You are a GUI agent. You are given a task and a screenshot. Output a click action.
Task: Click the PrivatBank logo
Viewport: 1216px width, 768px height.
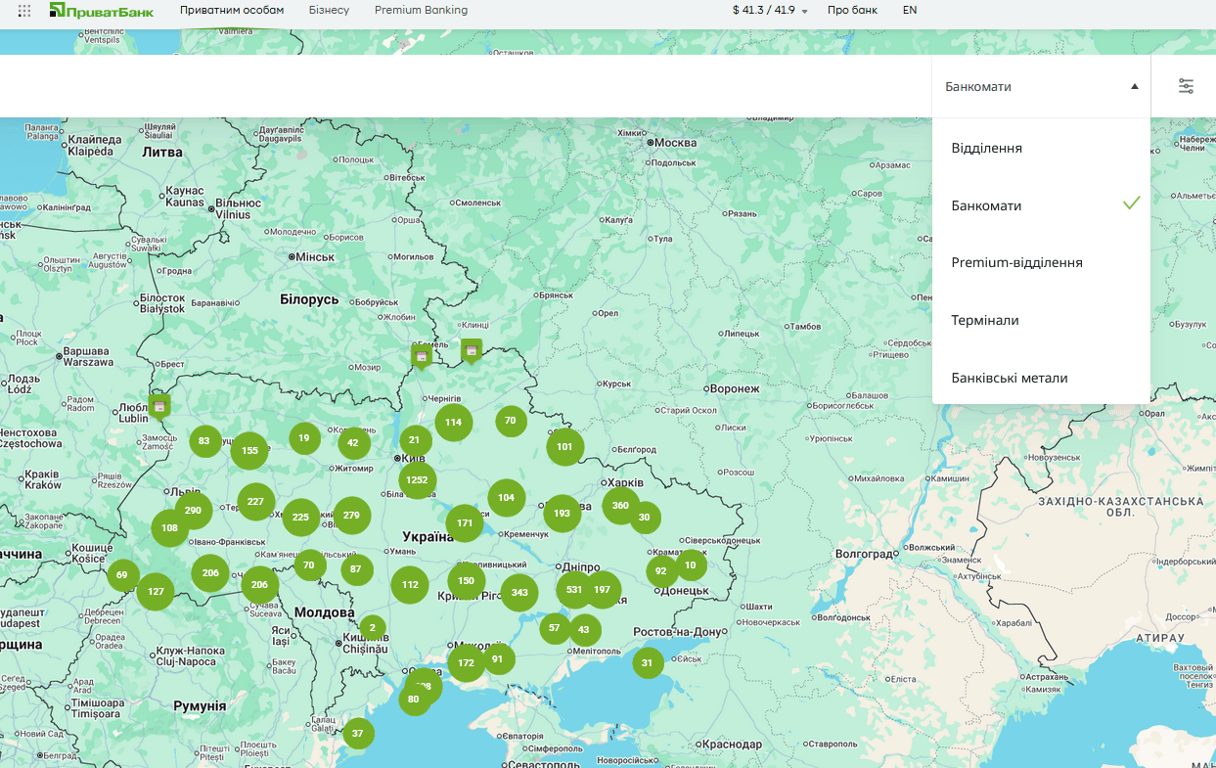pyautogui.click(x=101, y=11)
